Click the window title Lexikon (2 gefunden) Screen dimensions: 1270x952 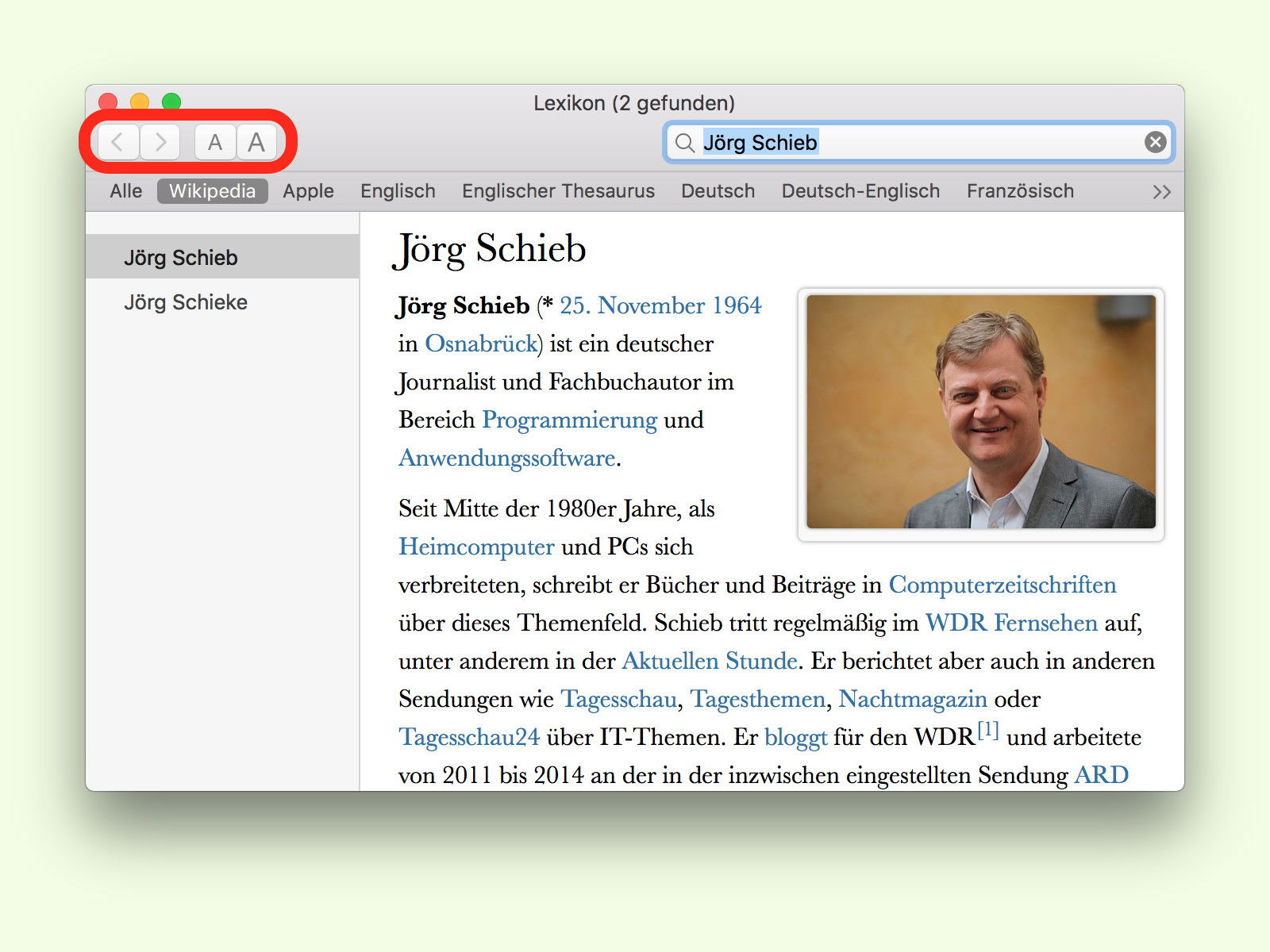634,103
